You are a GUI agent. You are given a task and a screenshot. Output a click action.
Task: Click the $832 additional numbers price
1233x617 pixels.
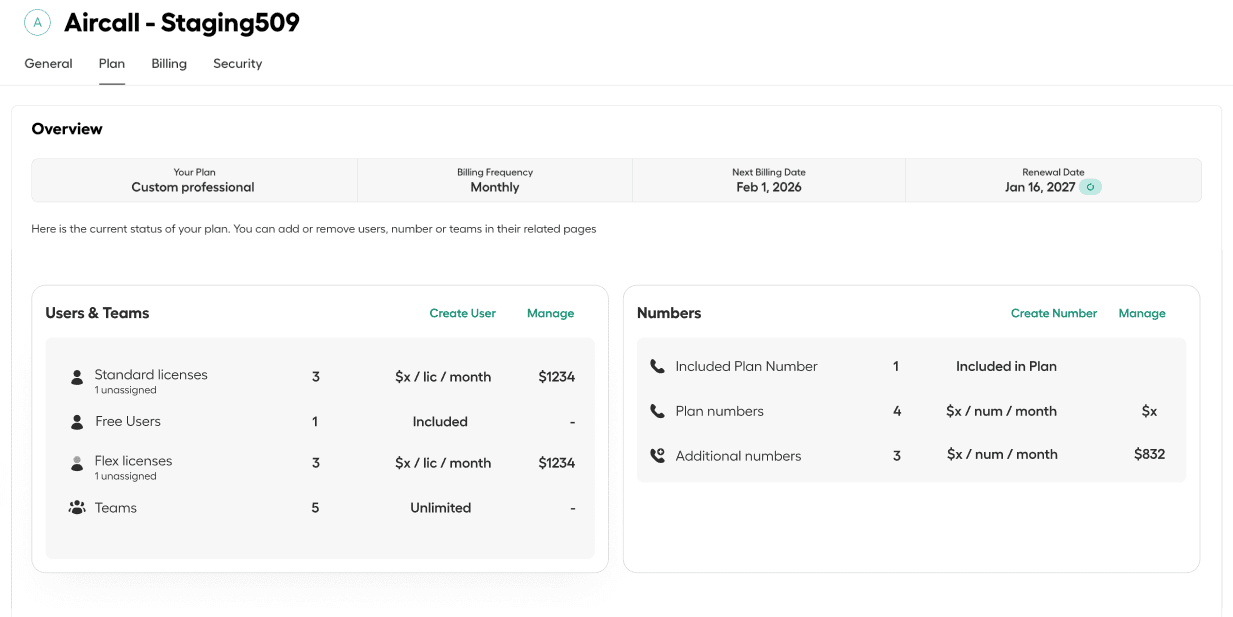pos(1150,454)
